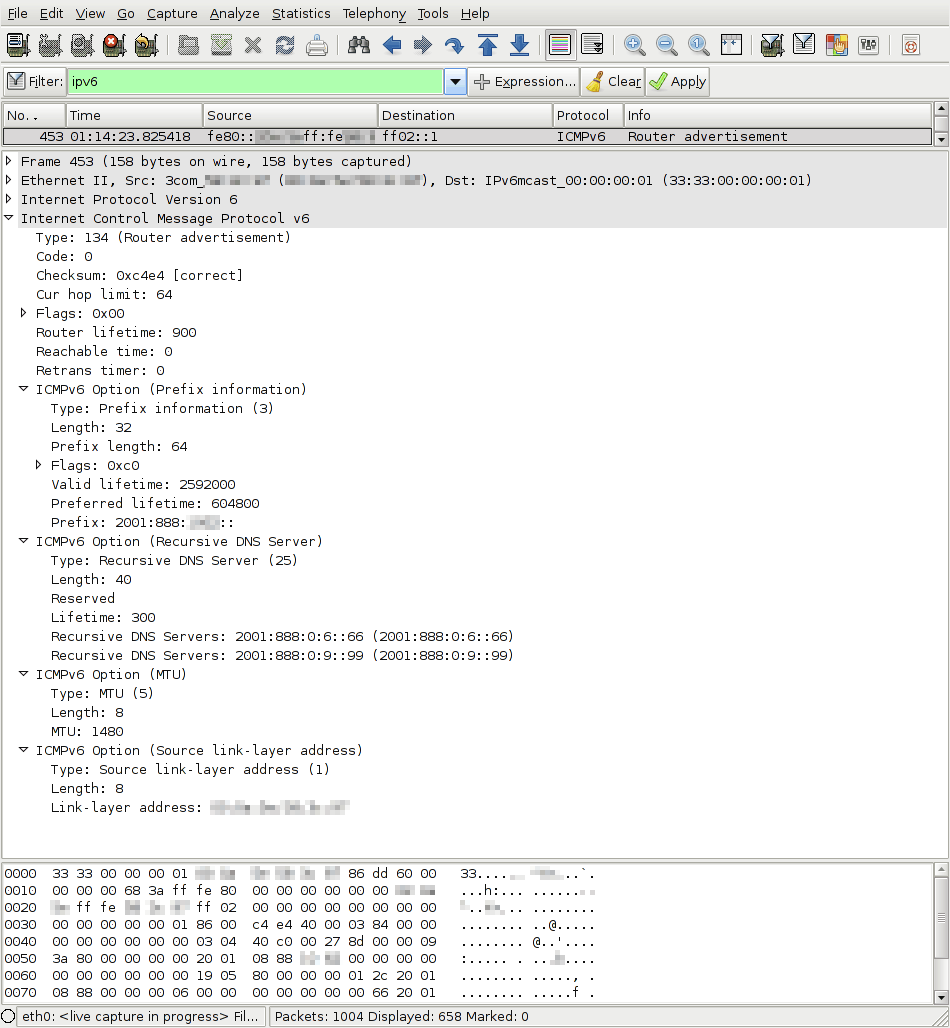Zoom in on packet text
Viewport: 950px width, 1028px height.
[x=634, y=45]
